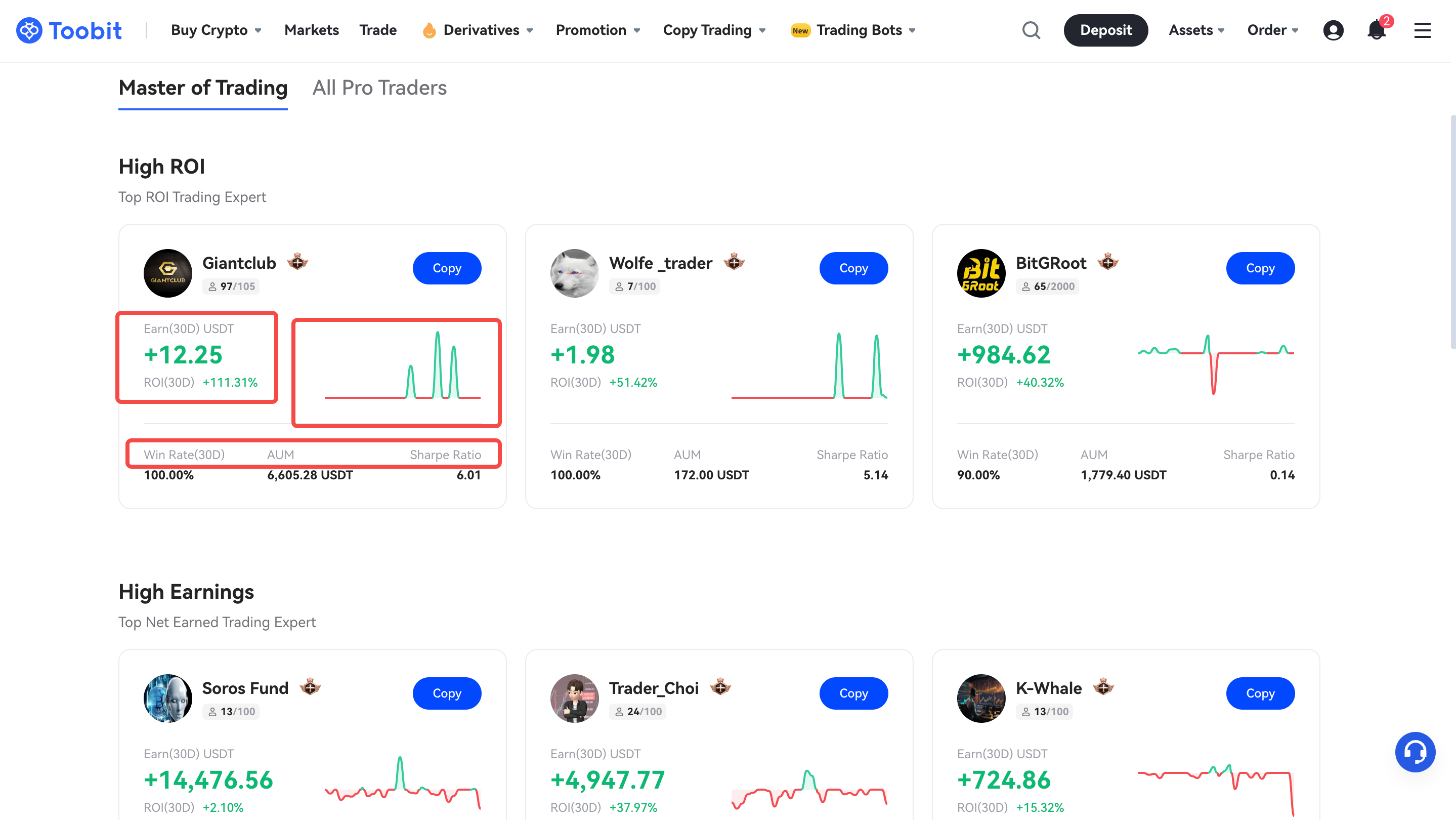Image resolution: width=1456 pixels, height=820 pixels.
Task: Open the Markets menu item
Action: click(x=312, y=30)
